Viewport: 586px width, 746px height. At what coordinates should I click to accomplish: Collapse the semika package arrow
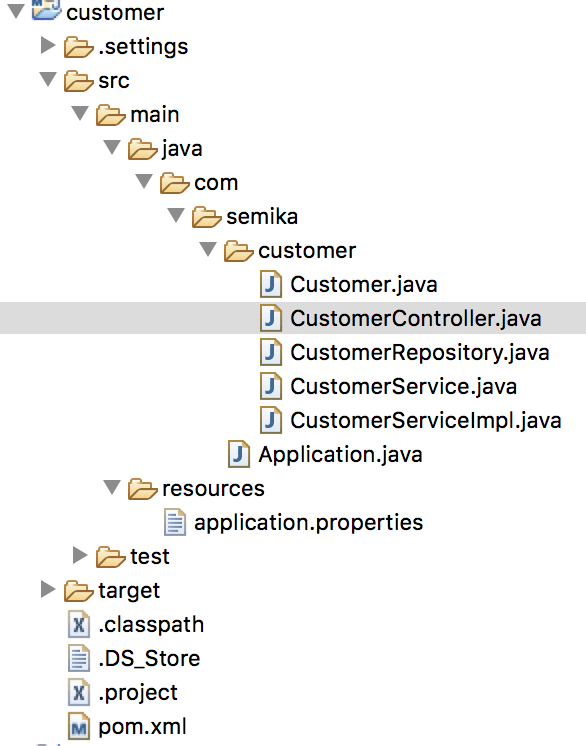176,215
